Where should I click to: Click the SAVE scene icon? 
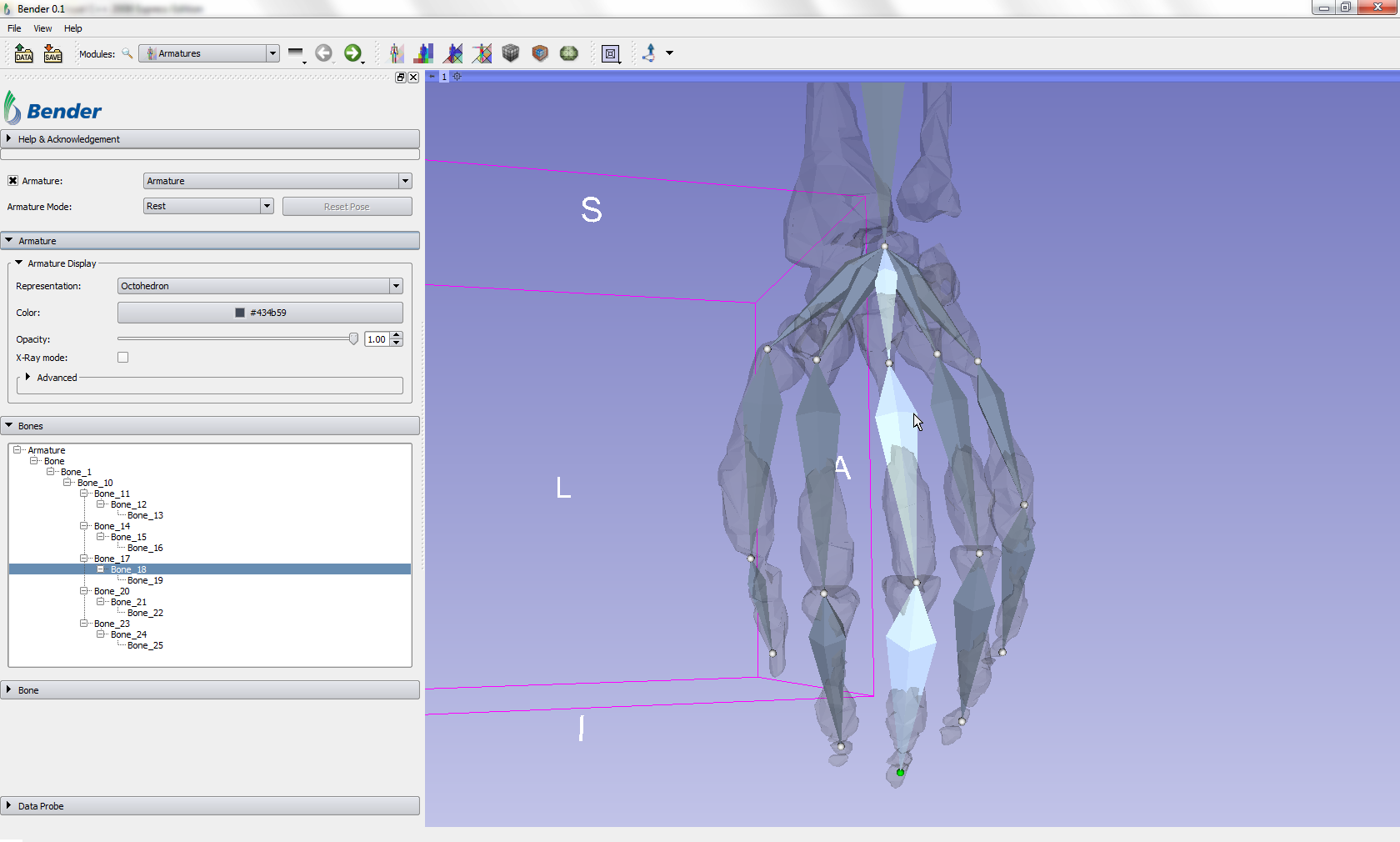(x=52, y=53)
